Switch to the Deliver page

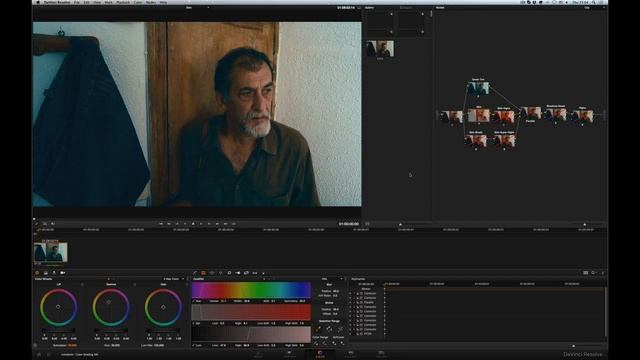point(381,354)
